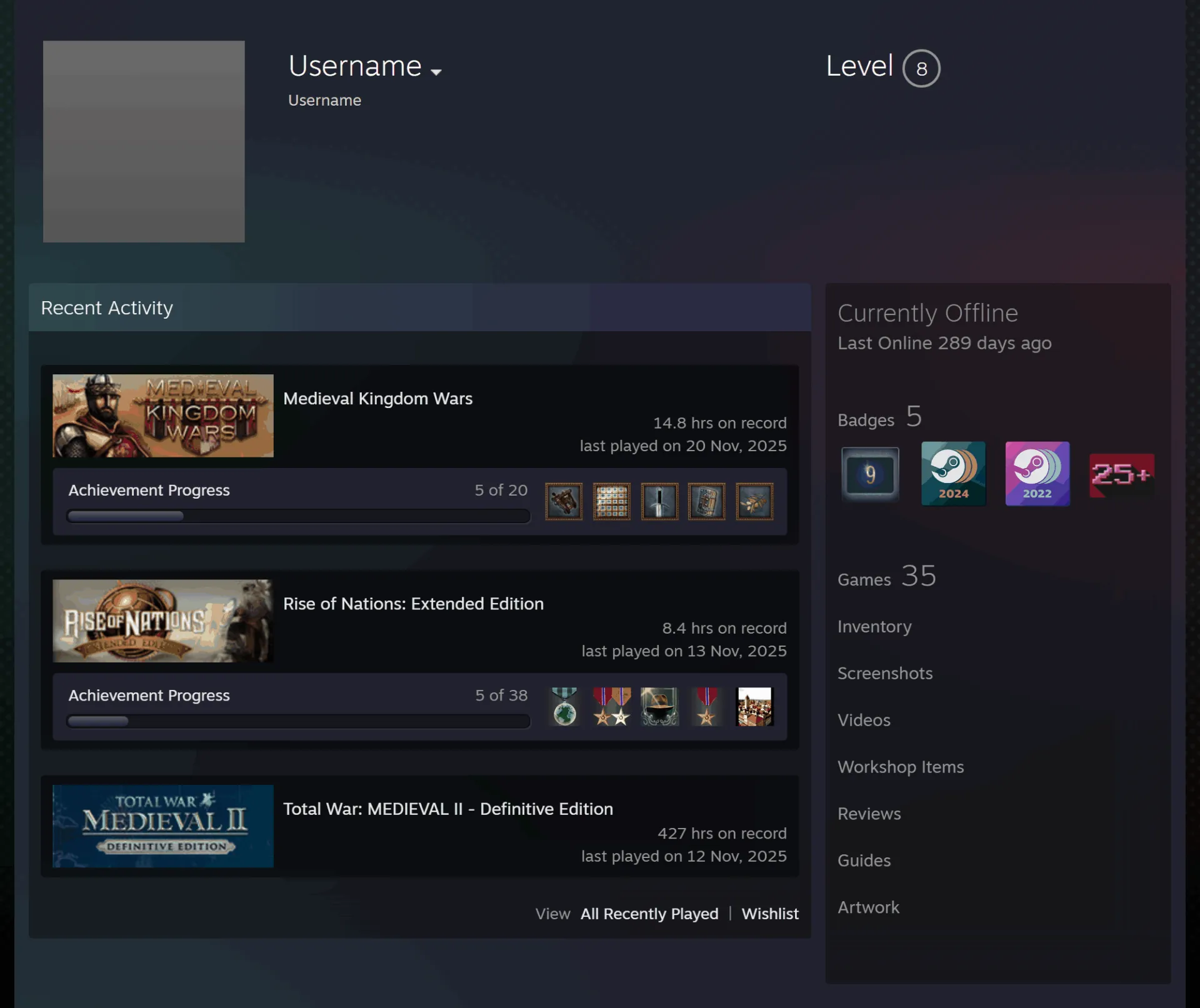
Task: Click the city buildings achievement icon
Action: (x=755, y=707)
